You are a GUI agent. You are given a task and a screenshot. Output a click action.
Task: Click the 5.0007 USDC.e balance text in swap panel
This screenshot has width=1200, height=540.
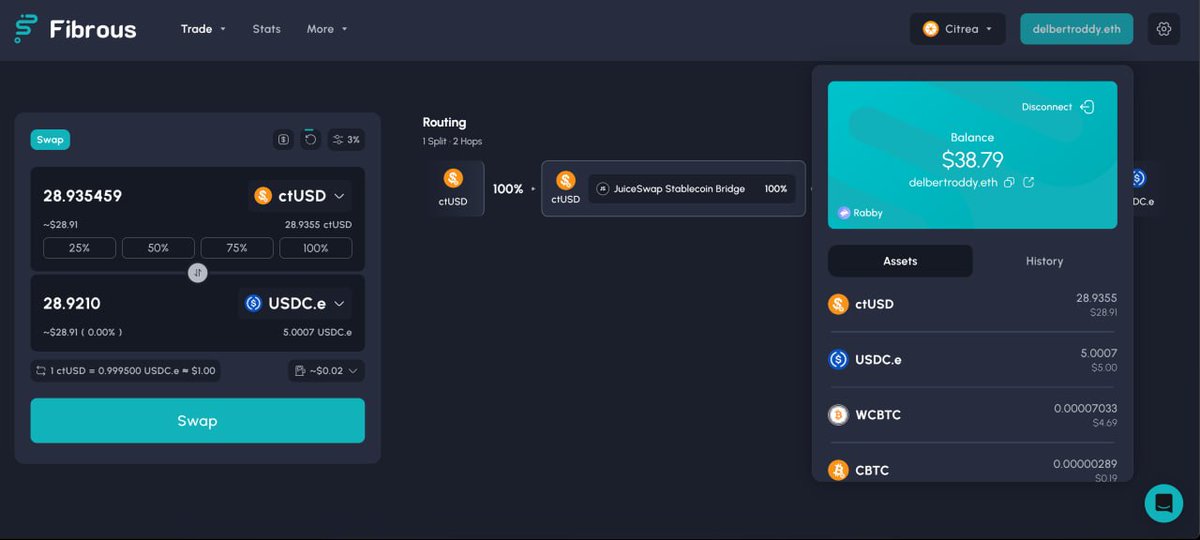click(x=317, y=332)
